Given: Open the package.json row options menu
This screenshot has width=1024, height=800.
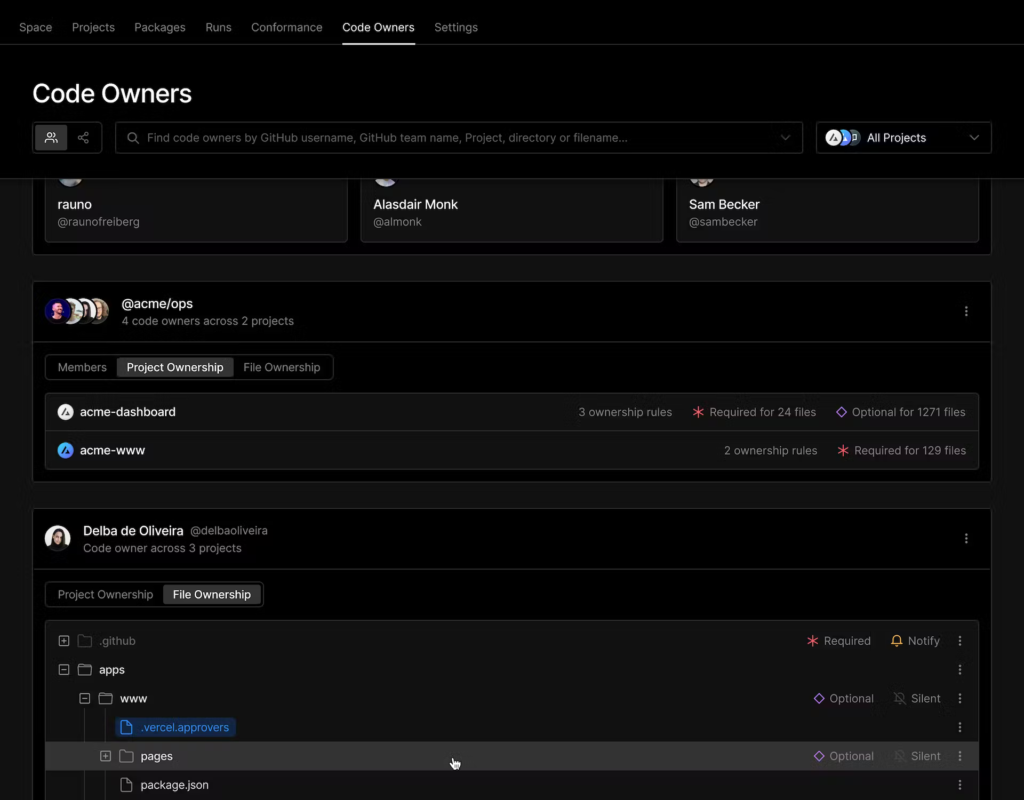Looking at the screenshot, I should click(x=960, y=785).
